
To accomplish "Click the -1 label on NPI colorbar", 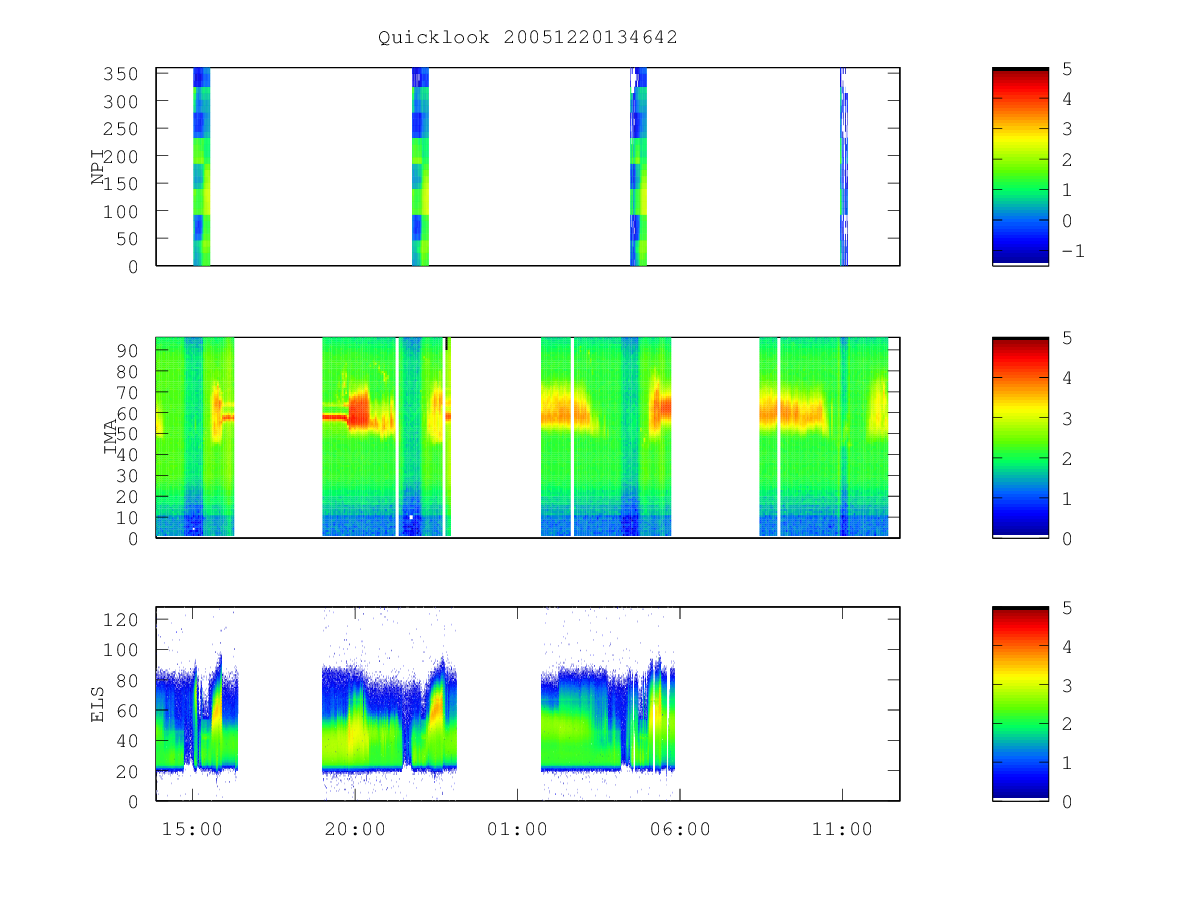I will click(1072, 251).
